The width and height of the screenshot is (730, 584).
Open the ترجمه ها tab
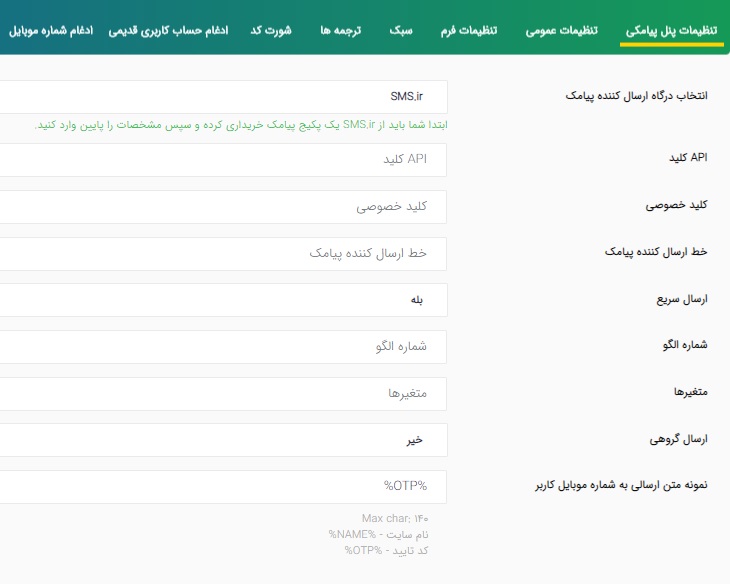tap(340, 31)
